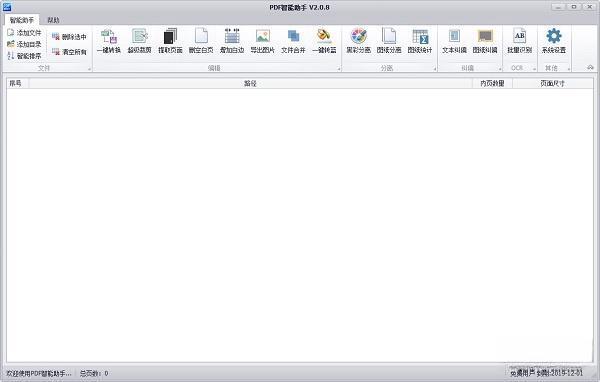600x382 pixels.
Task: Collapse the ribbon with the chevron button
Action: click(x=590, y=68)
